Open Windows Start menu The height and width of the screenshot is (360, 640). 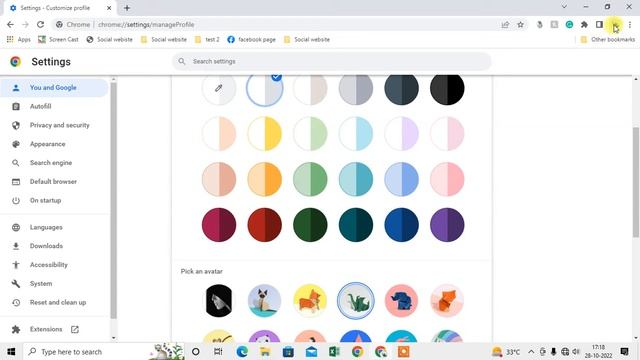tap(11, 351)
